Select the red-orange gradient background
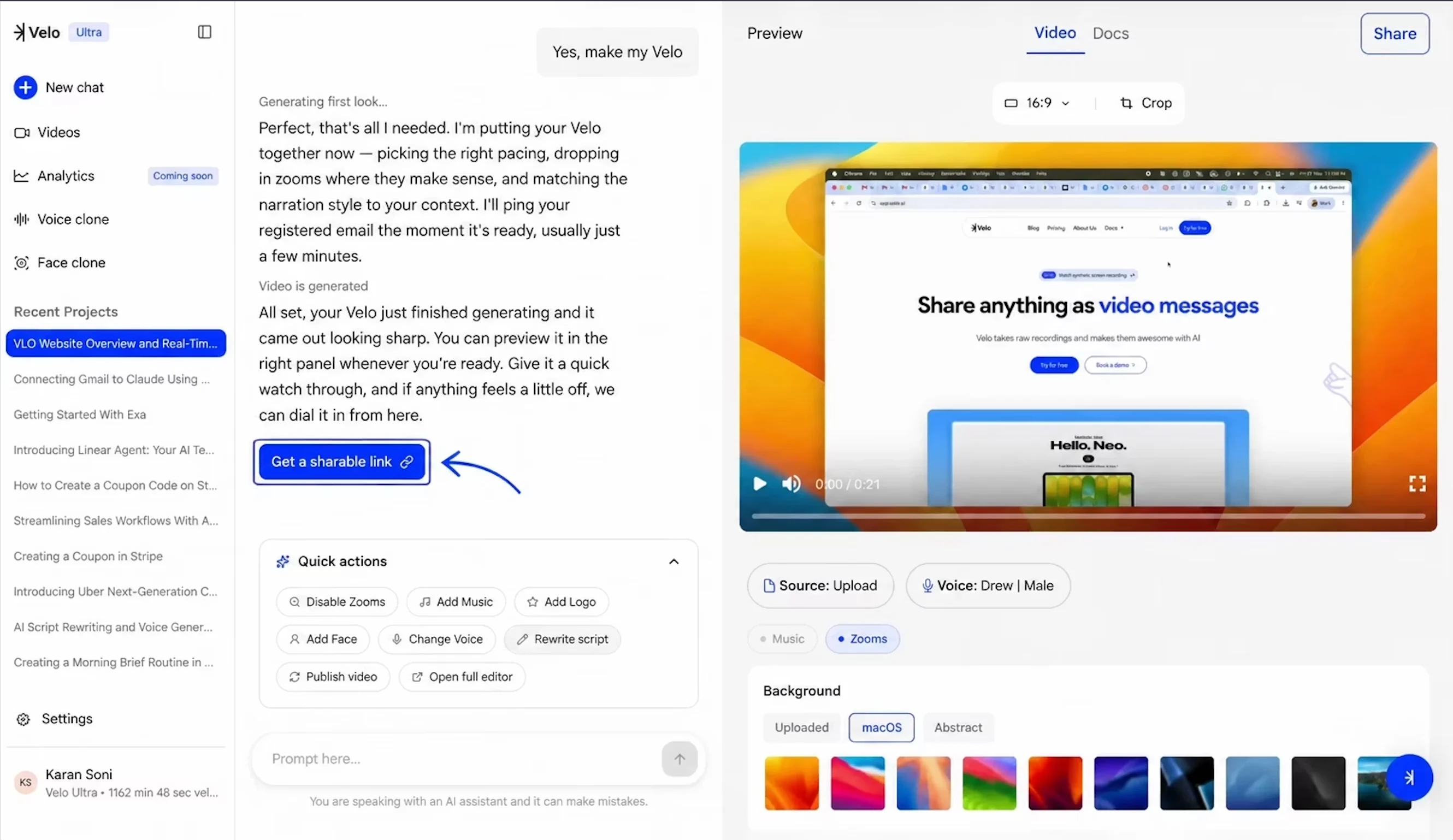The image size is (1453, 840). click(x=1055, y=784)
